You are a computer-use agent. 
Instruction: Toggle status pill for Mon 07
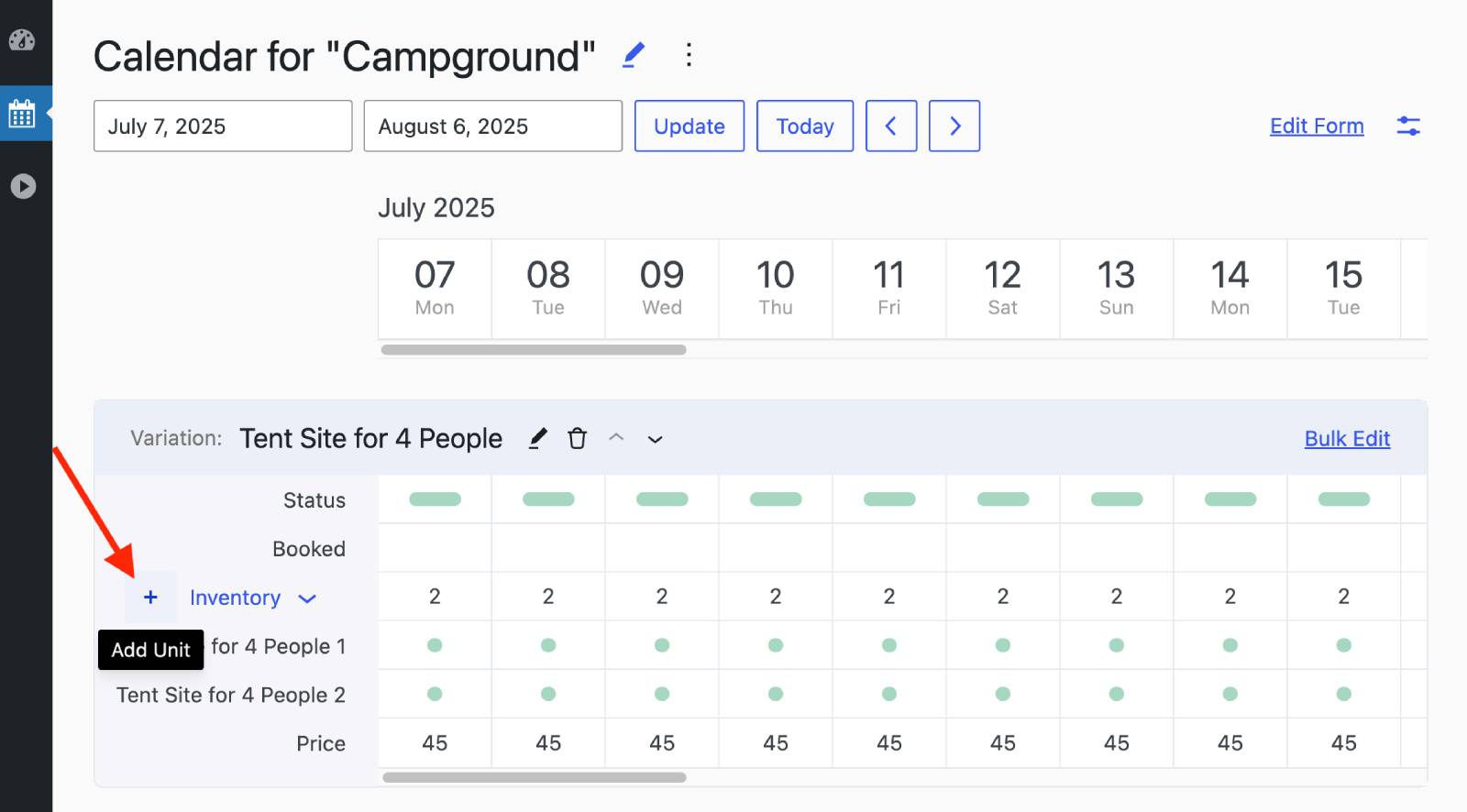pos(435,499)
